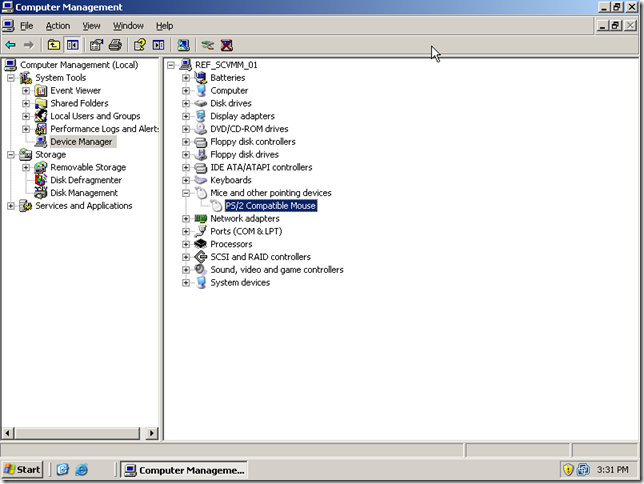Viewport: 644px width, 484px height.
Task: Expand the Event Viewer node
Action: tap(26, 90)
